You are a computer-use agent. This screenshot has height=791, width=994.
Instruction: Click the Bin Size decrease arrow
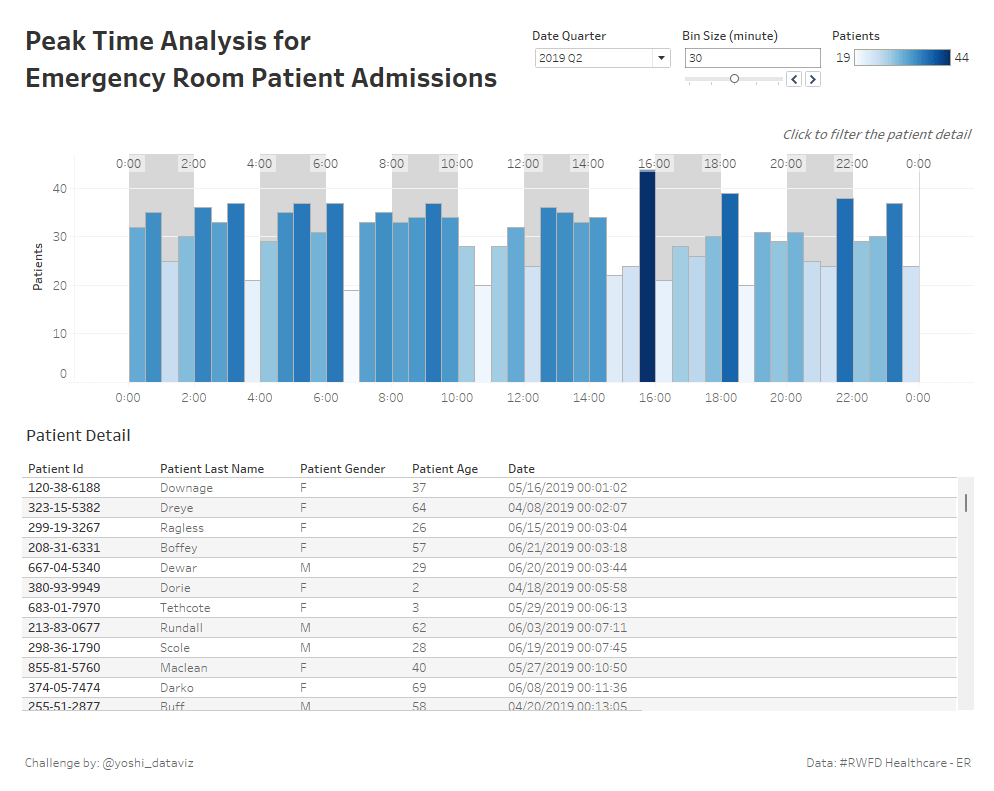point(794,79)
